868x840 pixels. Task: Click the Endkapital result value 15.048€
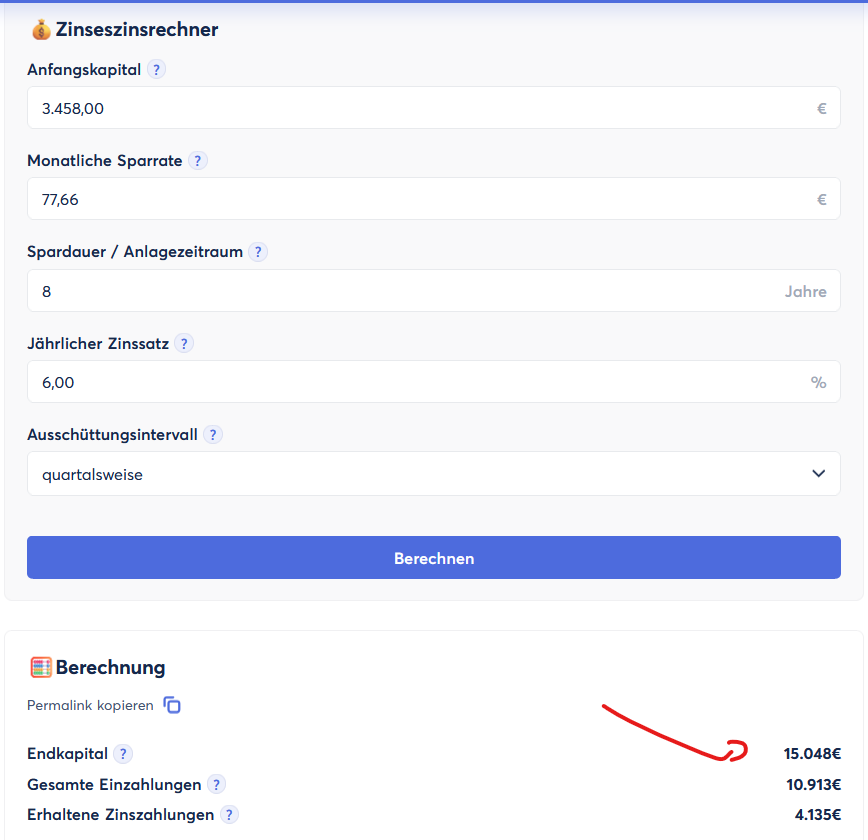pyautogui.click(x=812, y=754)
